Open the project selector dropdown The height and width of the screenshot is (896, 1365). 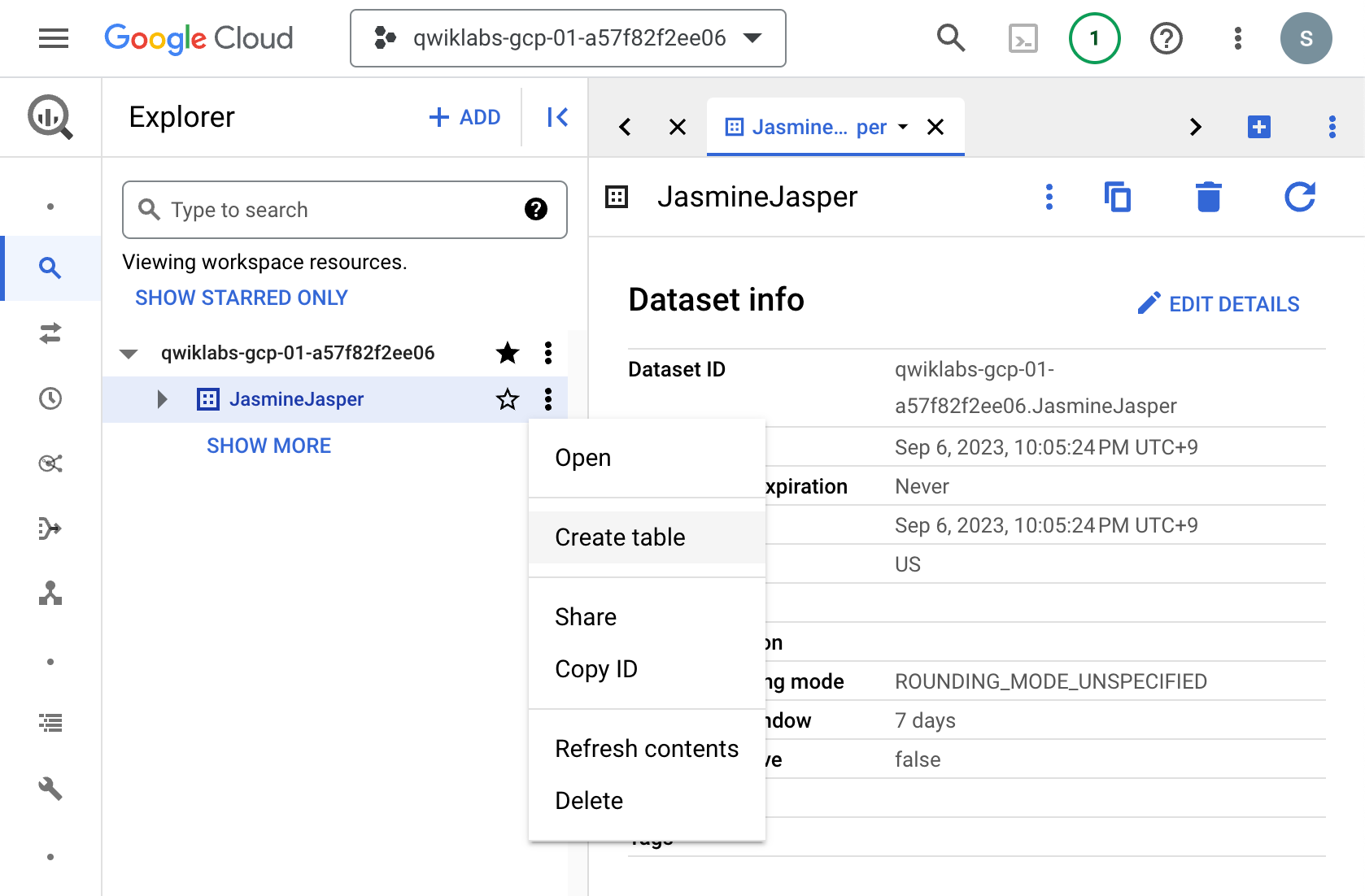tap(568, 38)
